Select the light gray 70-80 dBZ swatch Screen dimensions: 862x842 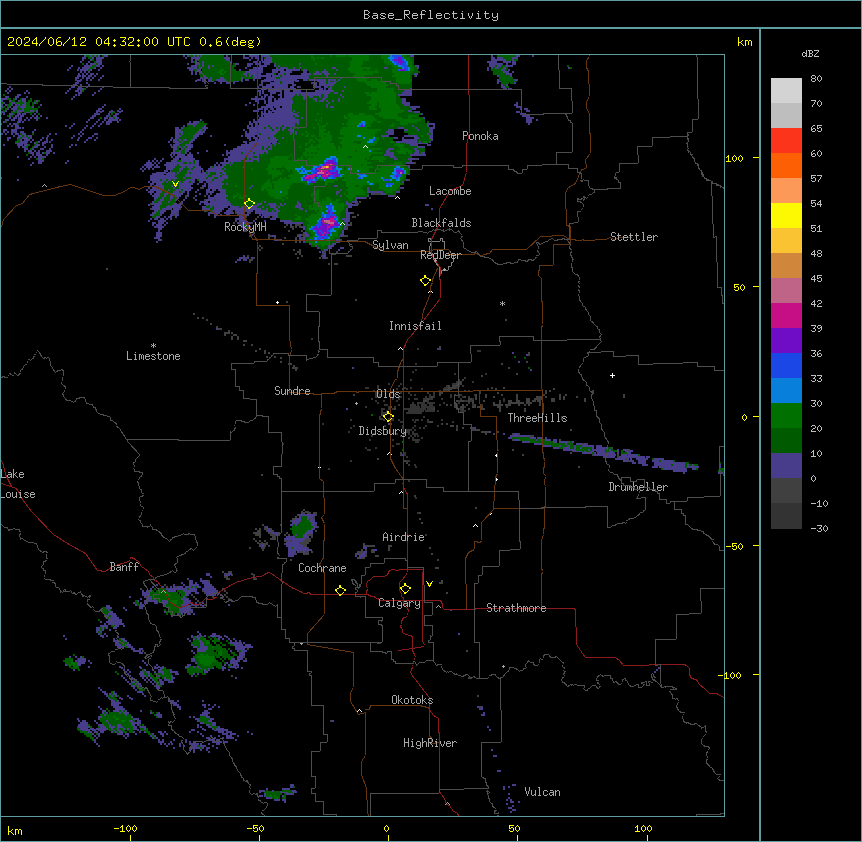[786, 91]
